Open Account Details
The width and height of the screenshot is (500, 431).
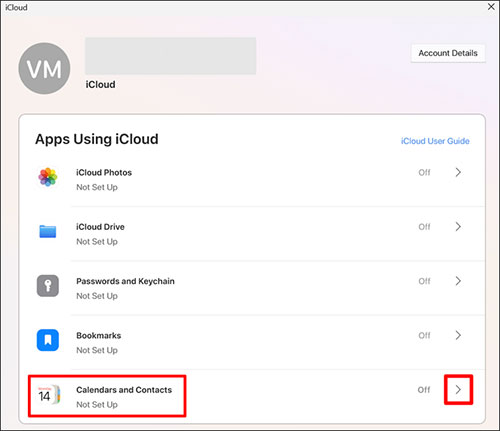tap(448, 53)
